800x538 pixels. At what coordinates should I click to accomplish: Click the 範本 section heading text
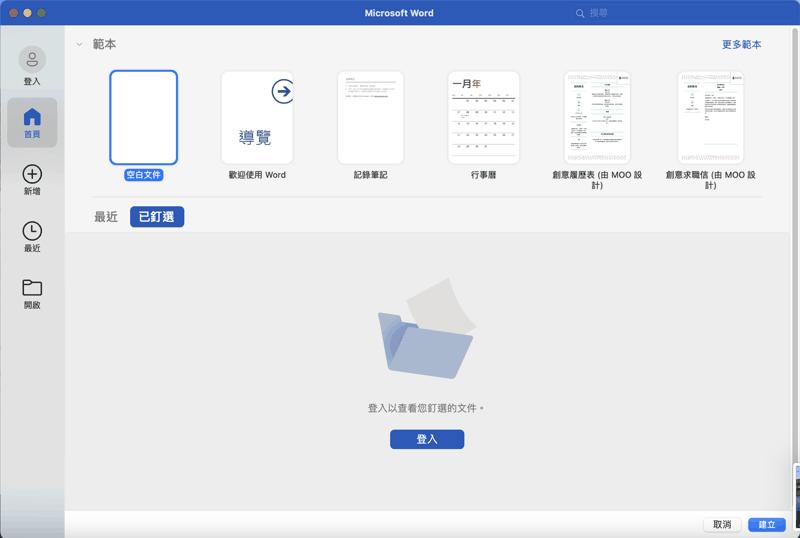pos(104,44)
